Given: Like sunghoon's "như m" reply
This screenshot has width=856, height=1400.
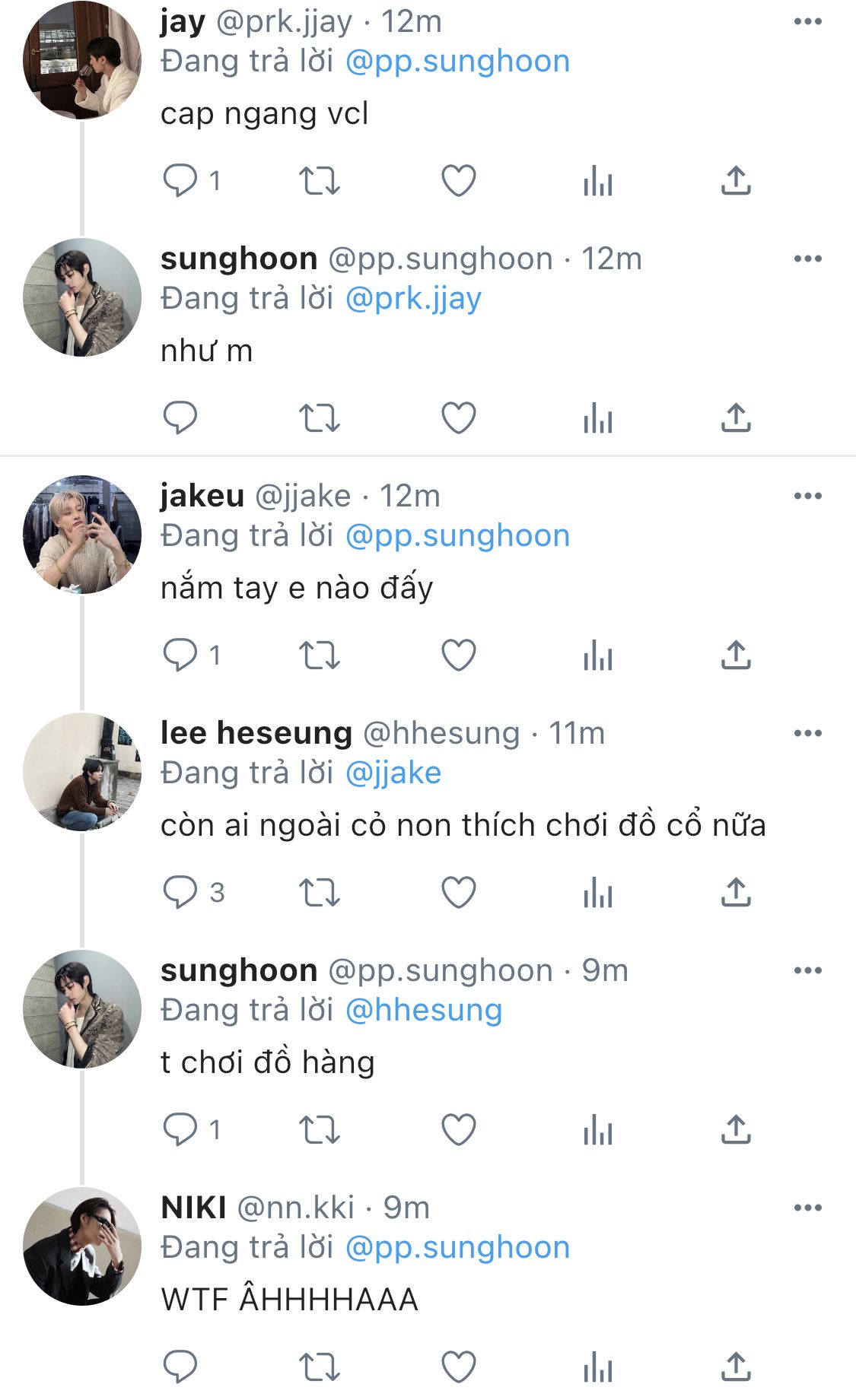Looking at the screenshot, I should (x=459, y=418).
